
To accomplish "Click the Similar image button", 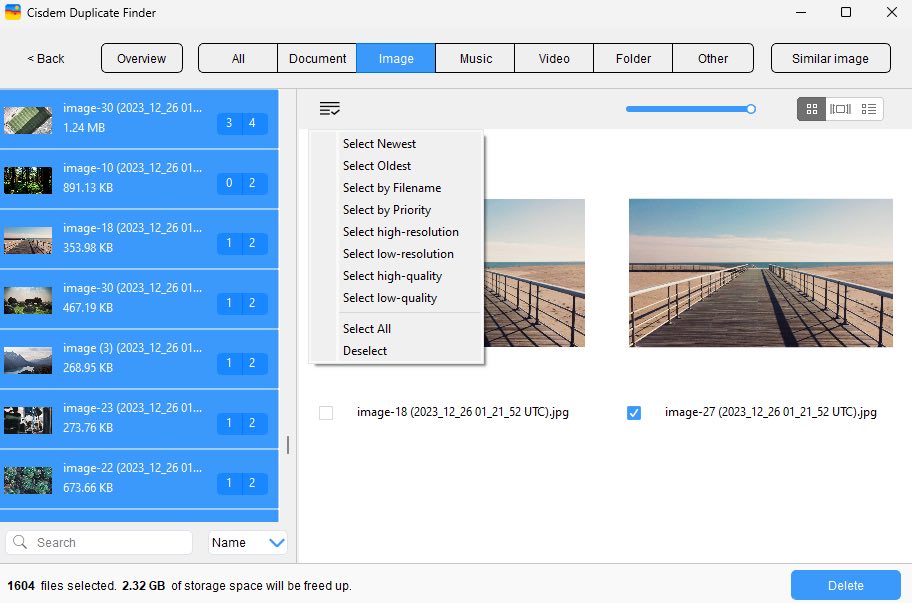I will click(830, 58).
